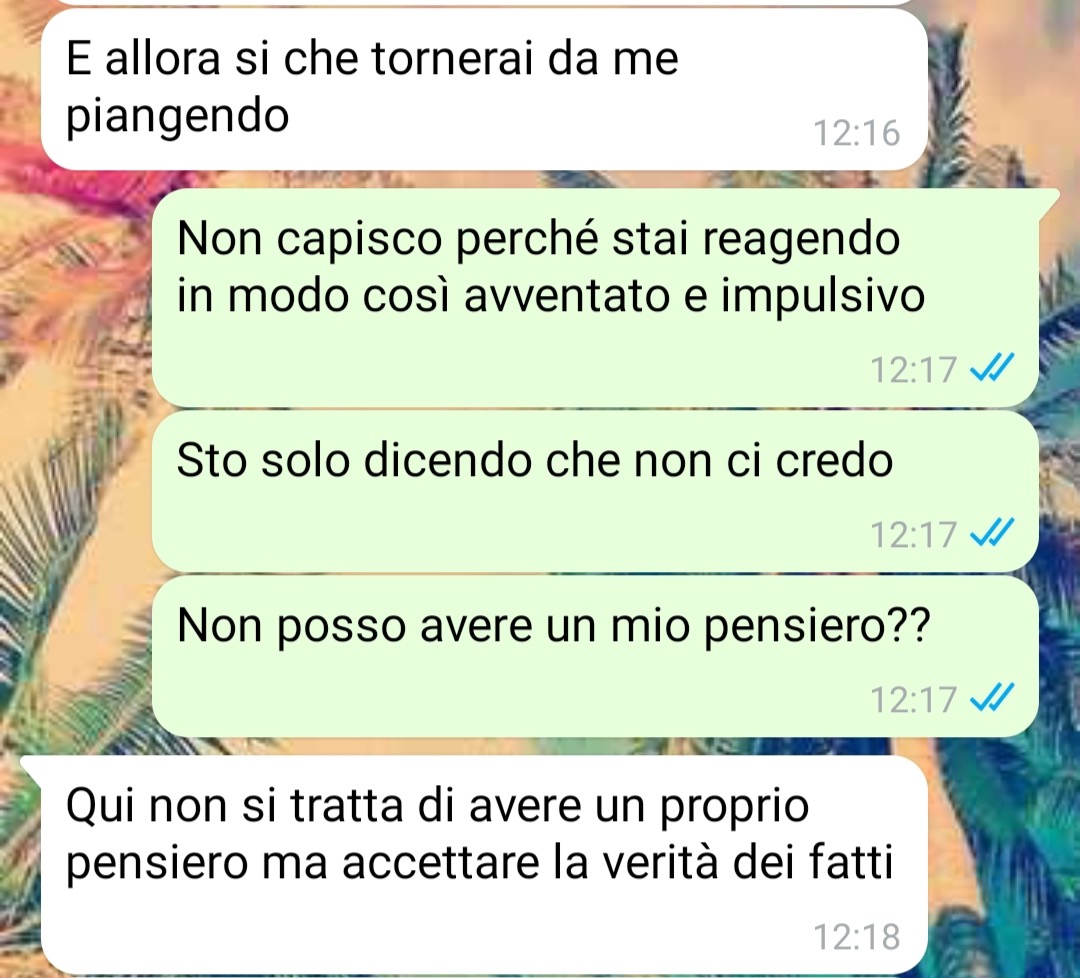Viewport: 1080px width, 978px height.
Task: Tap chat background right of last white bubble
Action: coord(1002,861)
